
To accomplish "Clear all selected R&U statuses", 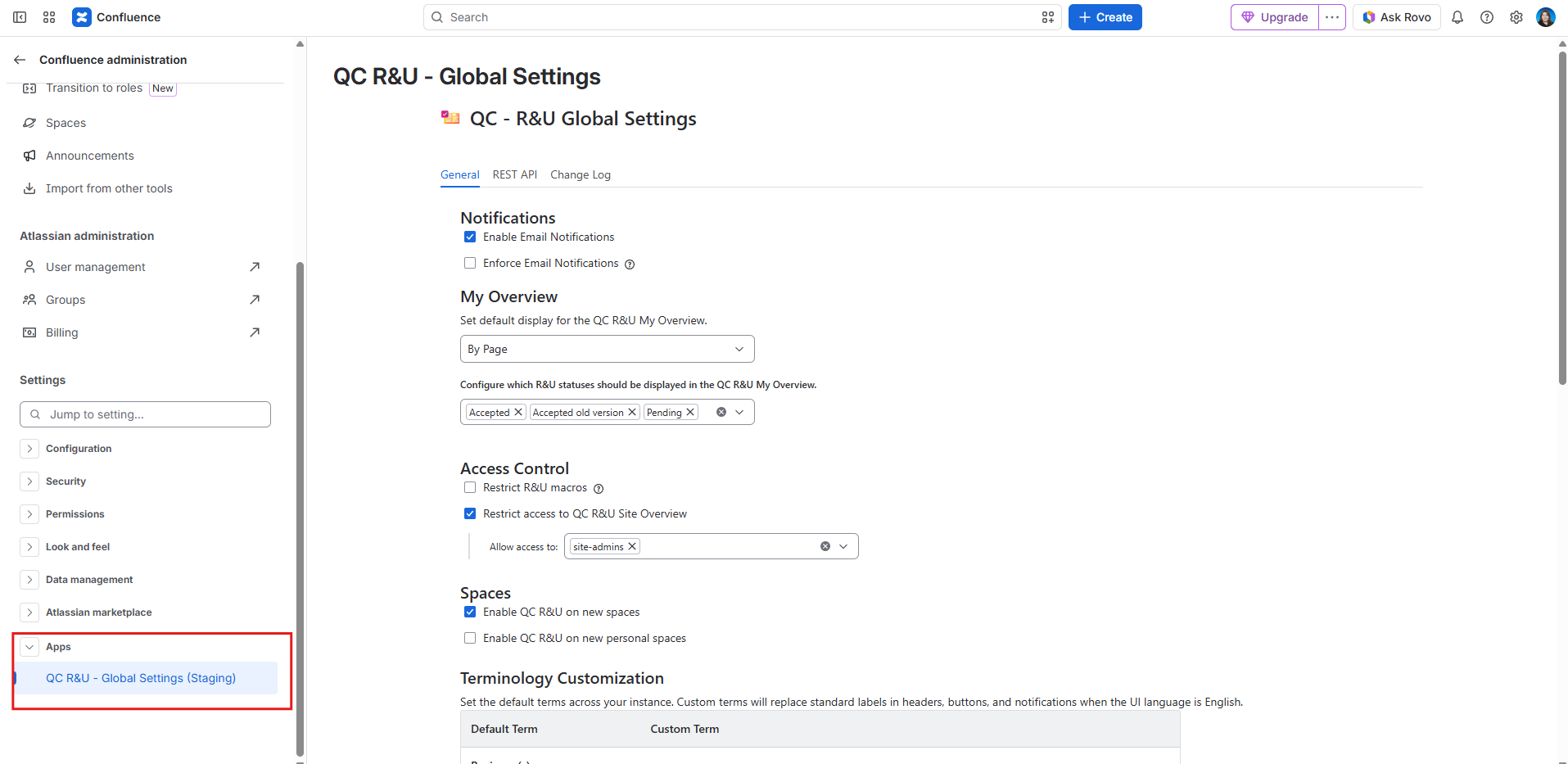I will pyautogui.click(x=721, y=412).
